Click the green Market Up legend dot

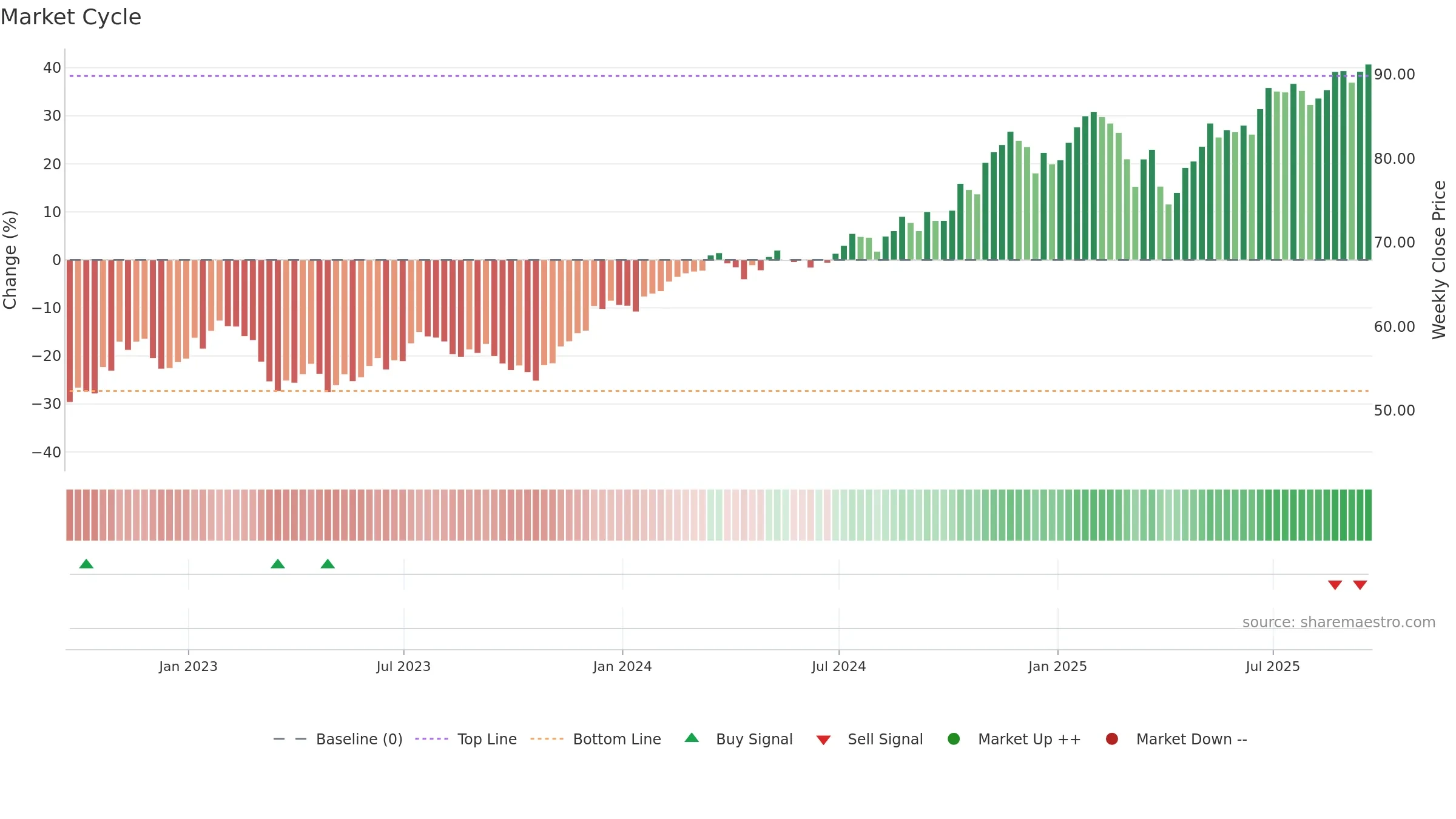point(954,739)
